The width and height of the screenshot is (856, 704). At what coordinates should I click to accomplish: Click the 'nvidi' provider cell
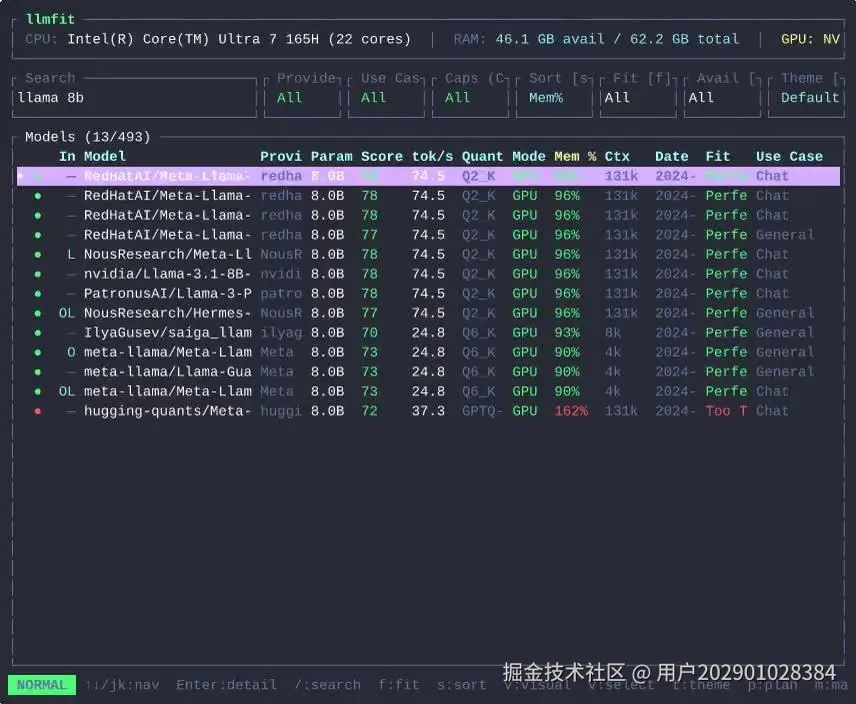coord(281,274)
